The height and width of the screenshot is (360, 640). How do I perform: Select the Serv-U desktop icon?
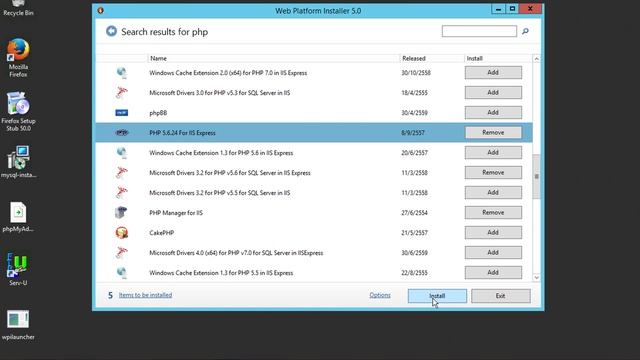tap(18, 269)
